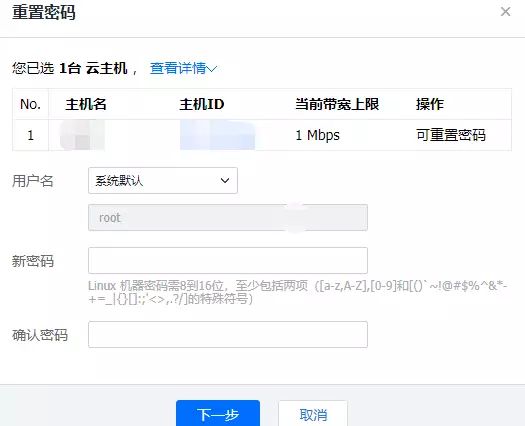525x426 pixels.
Task: Click the 当前带宽上限 column header
Action: click(x=337, y=104)
